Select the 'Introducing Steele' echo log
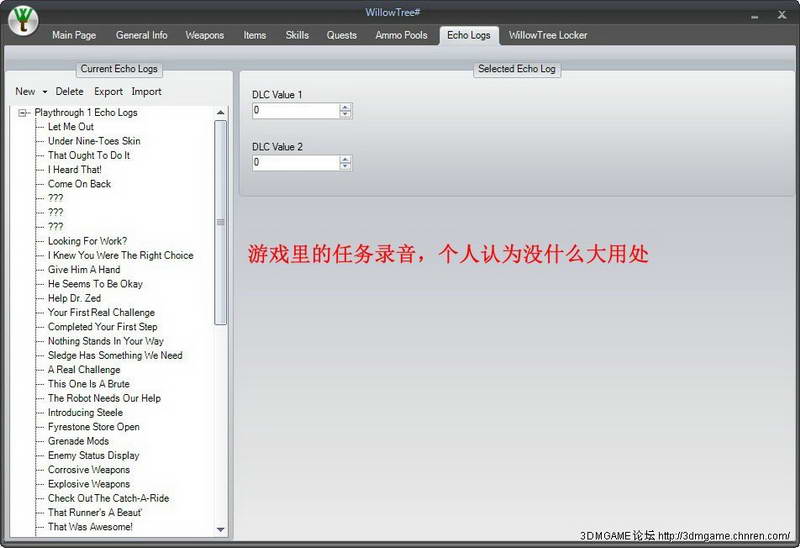 point(85,412)
